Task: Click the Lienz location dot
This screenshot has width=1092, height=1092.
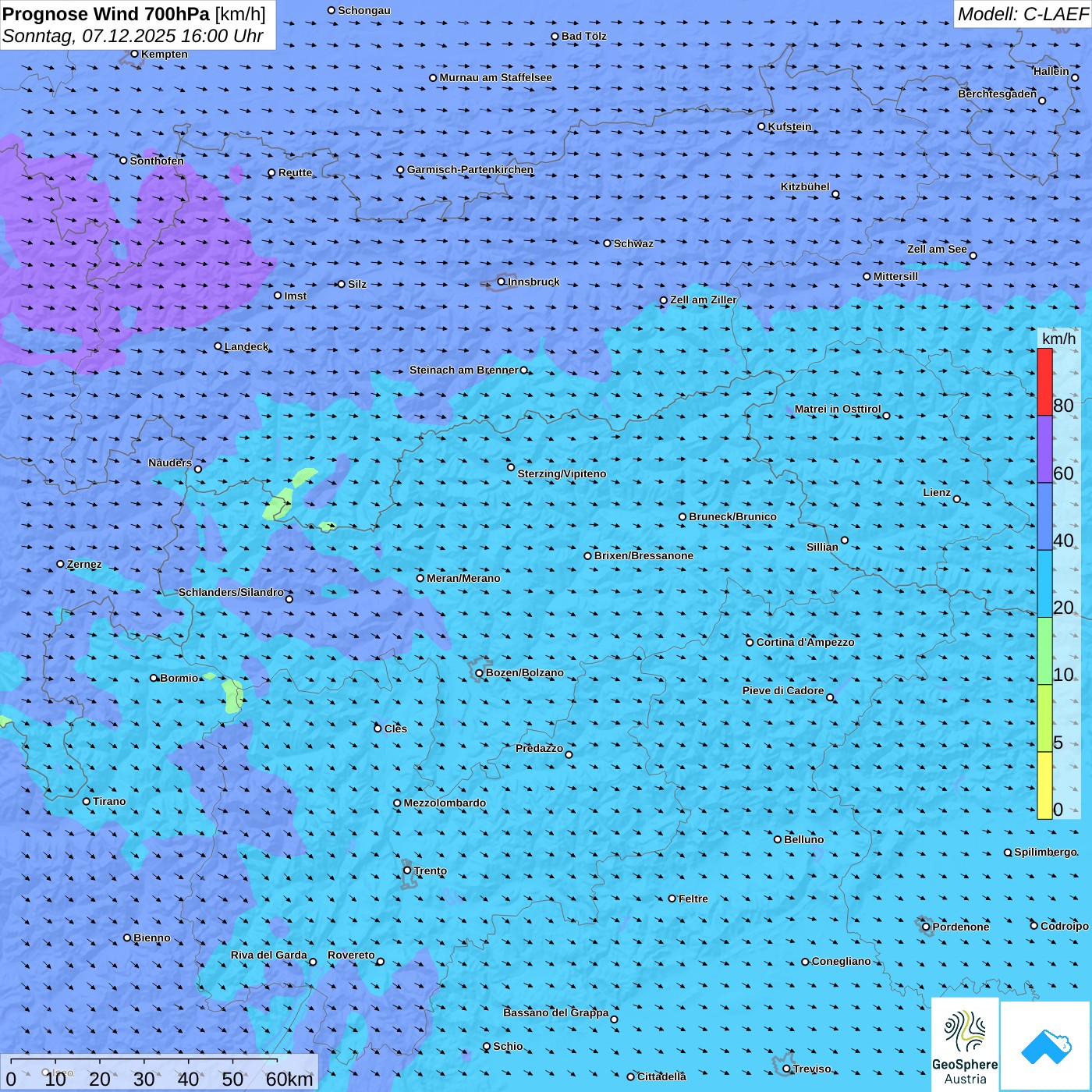Action: (957, 499)
